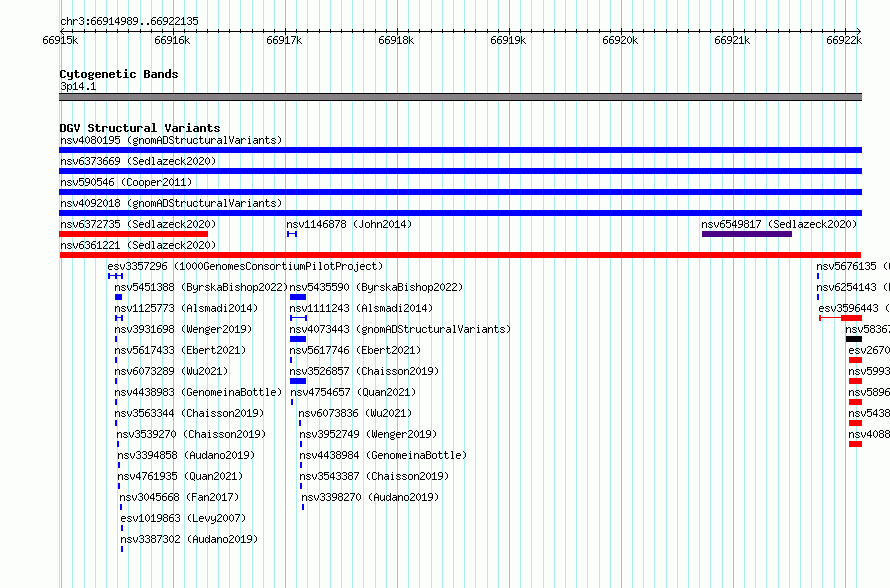The height and width of the screenshot is (588, 890).
Task: Click nsv6361221 (Sedlazeck2020) label
Action: [x=138, y=245]
